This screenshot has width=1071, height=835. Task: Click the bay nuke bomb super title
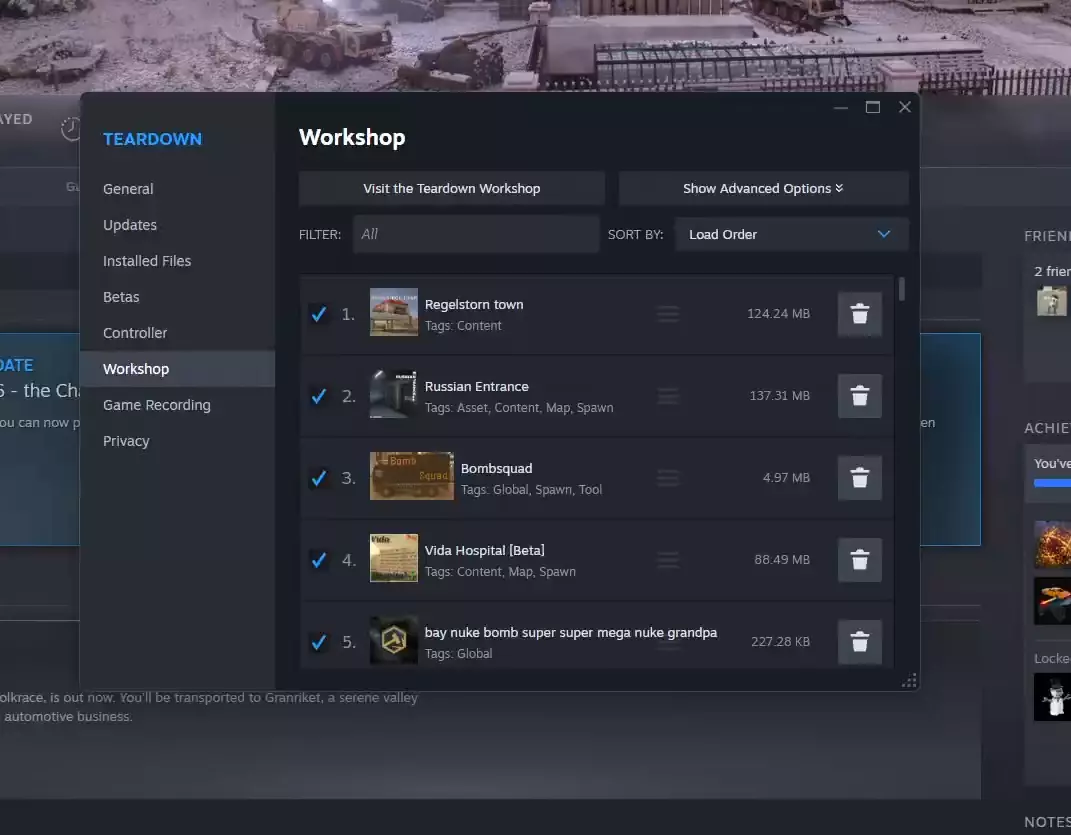point(571,632)
